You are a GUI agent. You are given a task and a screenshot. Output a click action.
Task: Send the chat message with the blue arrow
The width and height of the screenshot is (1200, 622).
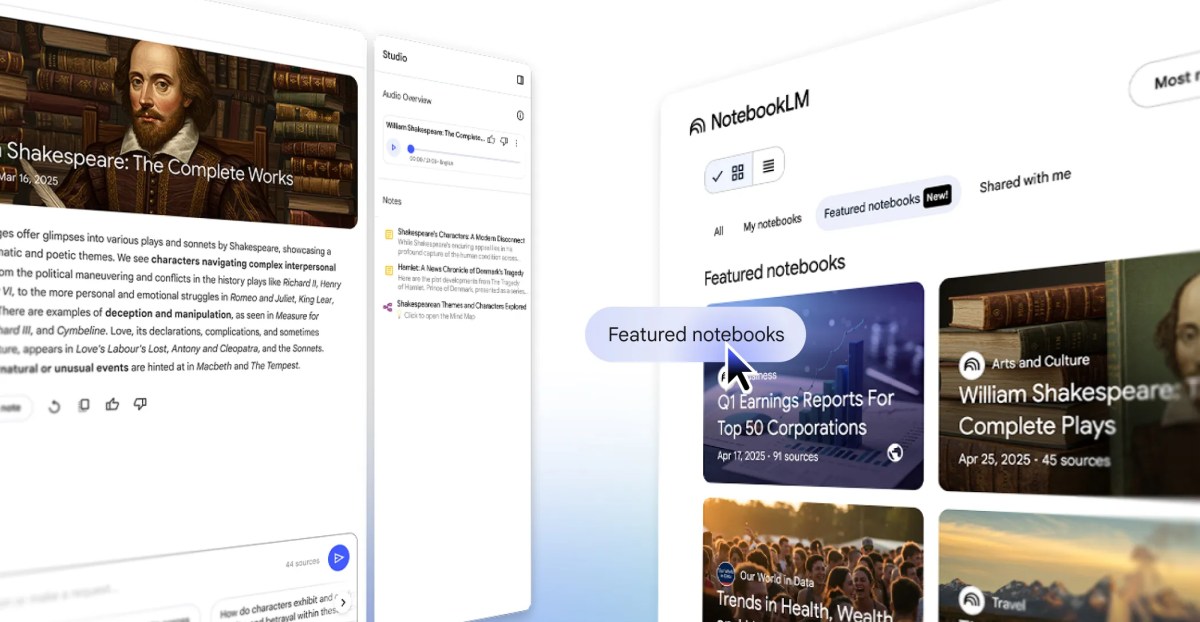tap(339, 558)
